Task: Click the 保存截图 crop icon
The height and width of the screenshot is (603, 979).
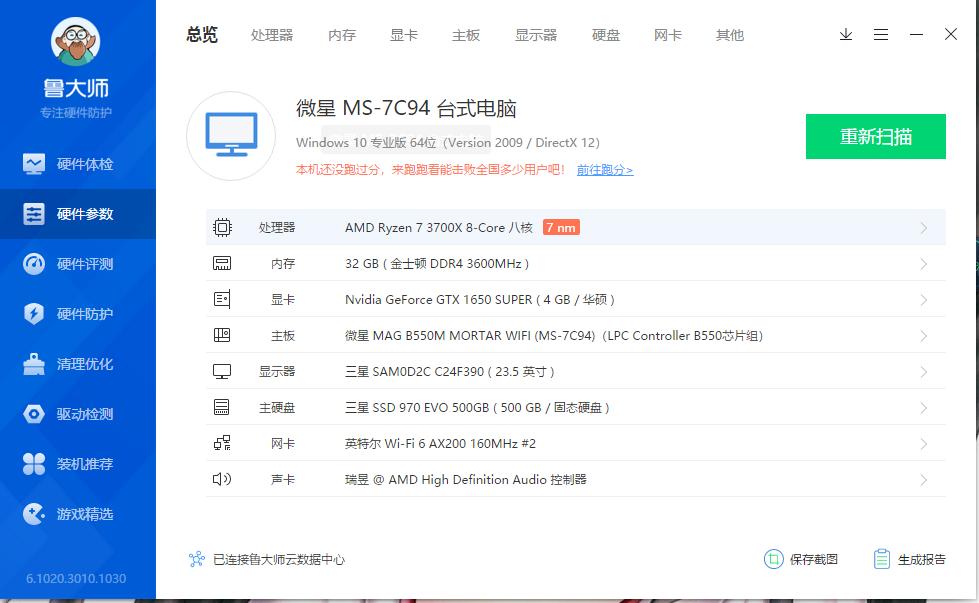Action: tap(774, 559)
